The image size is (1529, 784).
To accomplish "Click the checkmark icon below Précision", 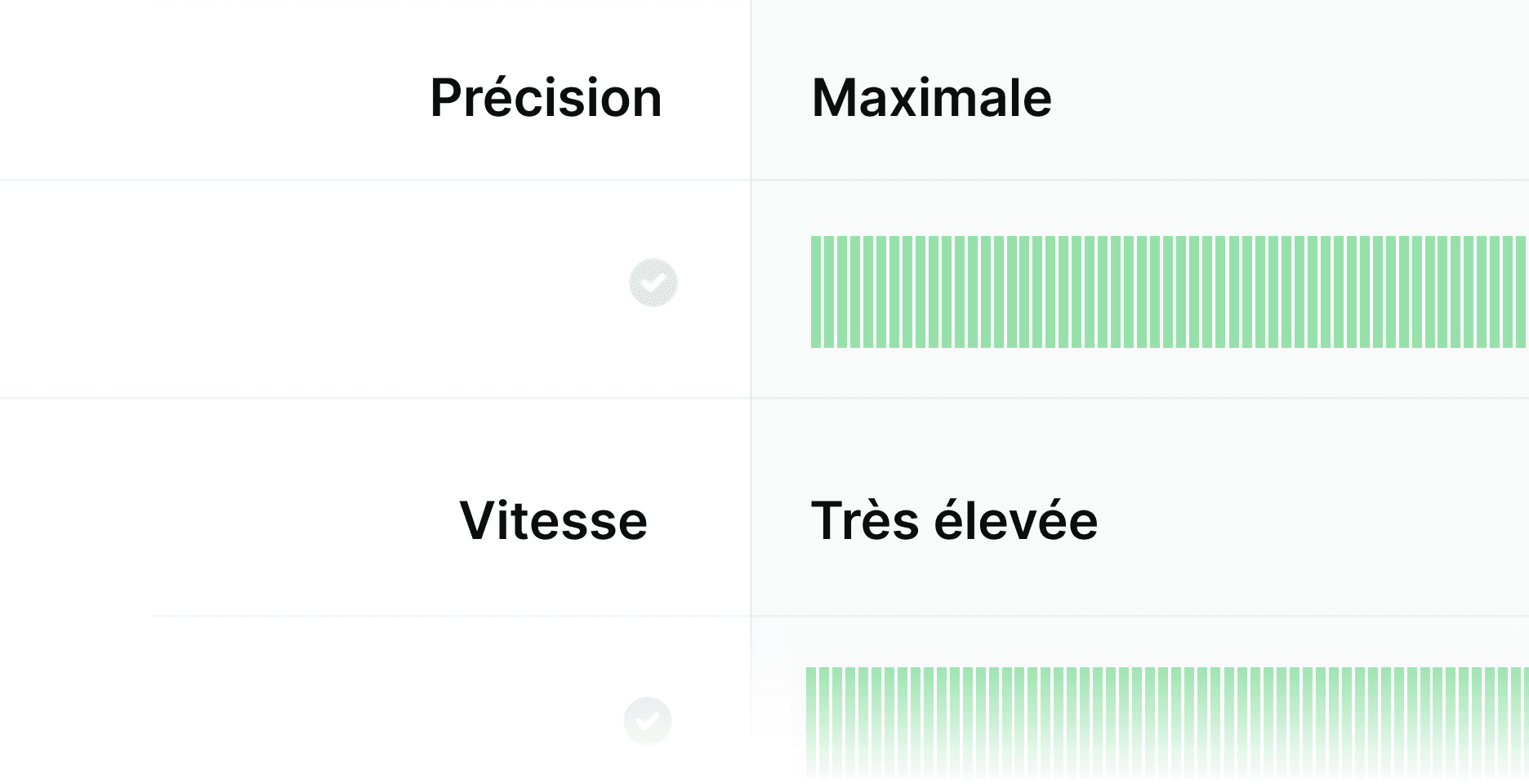I will (653, 283).
